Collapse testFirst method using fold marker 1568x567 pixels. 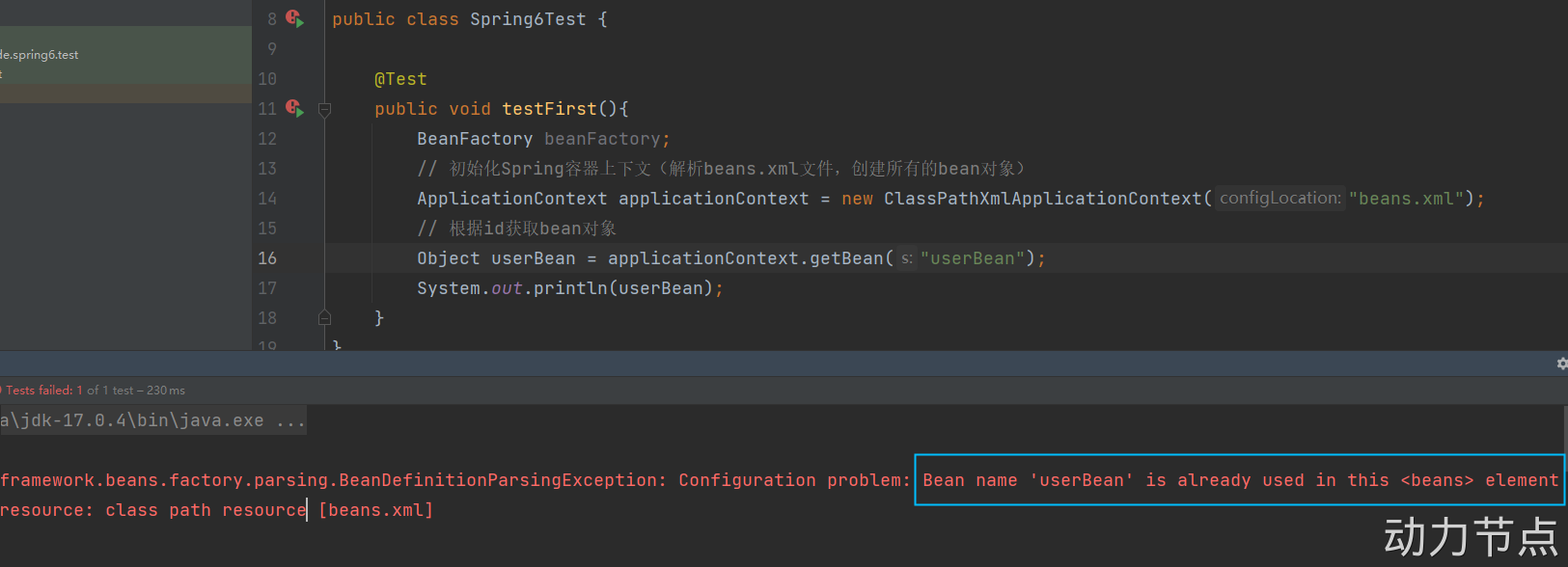(325, 110)
